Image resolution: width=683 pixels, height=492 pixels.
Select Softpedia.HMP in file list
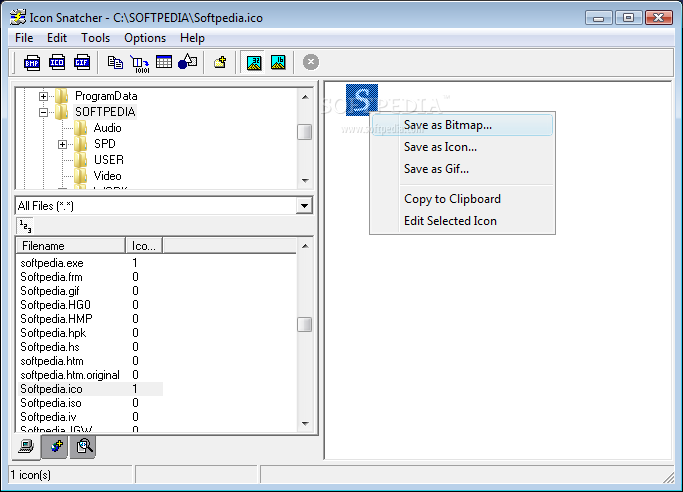click(56, 319)
